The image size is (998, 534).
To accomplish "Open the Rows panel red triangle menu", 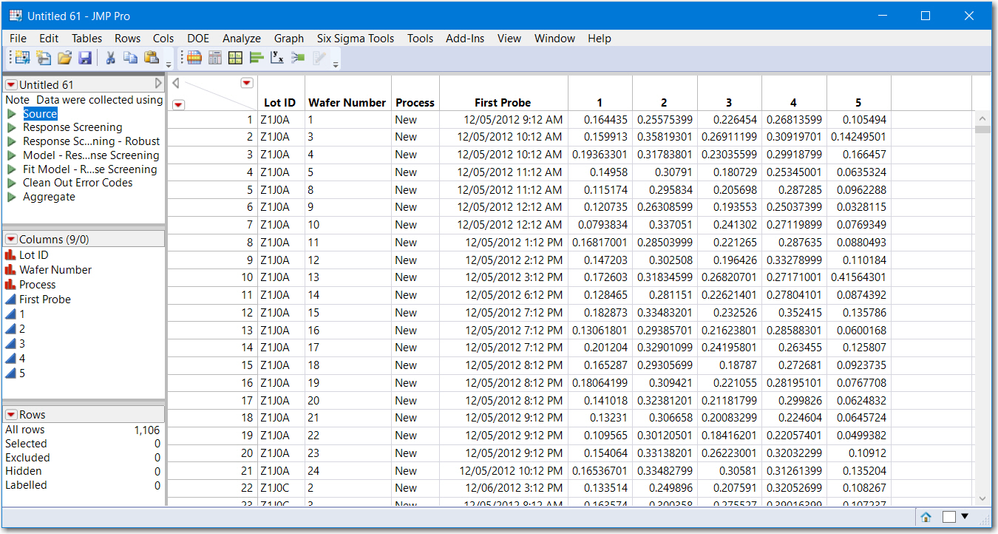I will [11, 414].
